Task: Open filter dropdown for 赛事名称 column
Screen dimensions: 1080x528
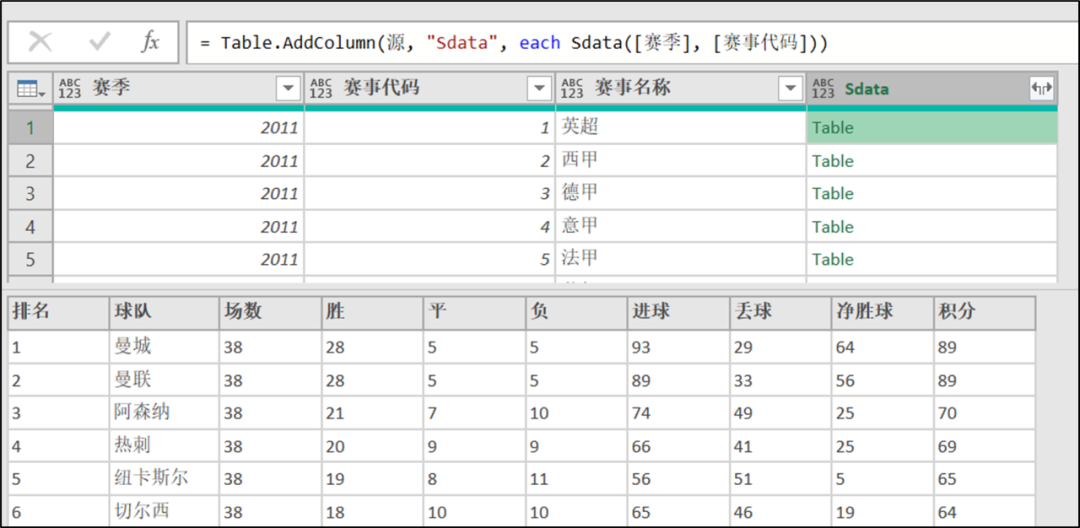Action: 790,88
